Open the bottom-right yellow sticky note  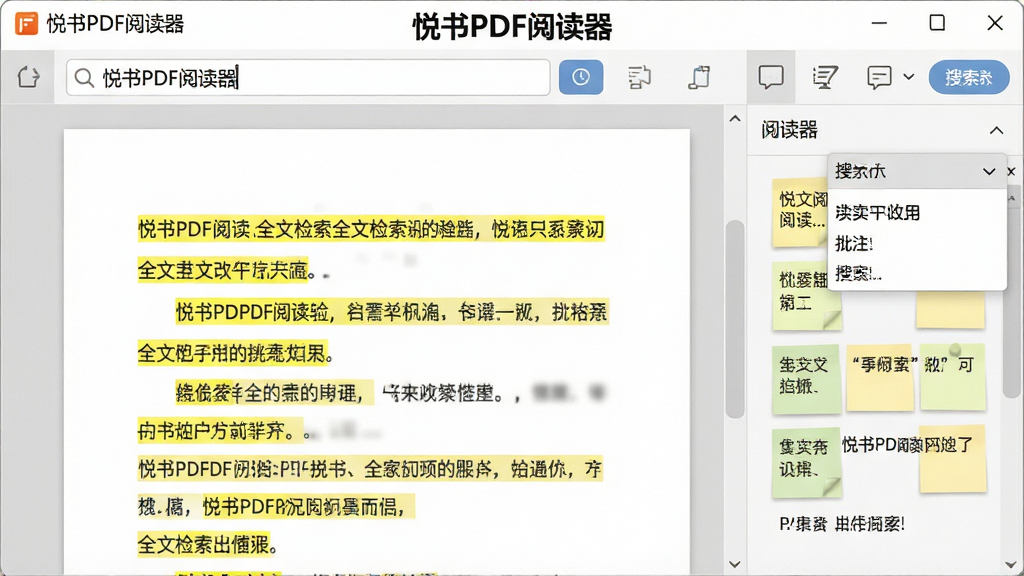953,460
